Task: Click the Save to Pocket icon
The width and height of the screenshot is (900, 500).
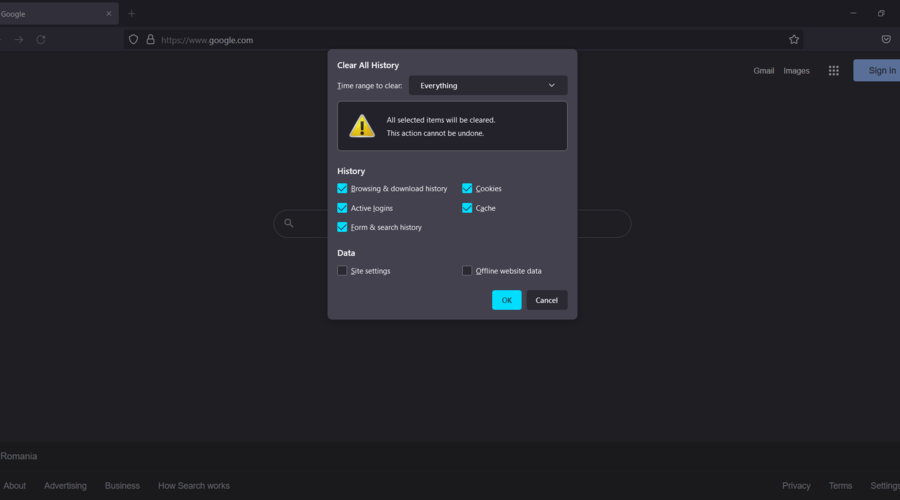Action: pos(886,40)
